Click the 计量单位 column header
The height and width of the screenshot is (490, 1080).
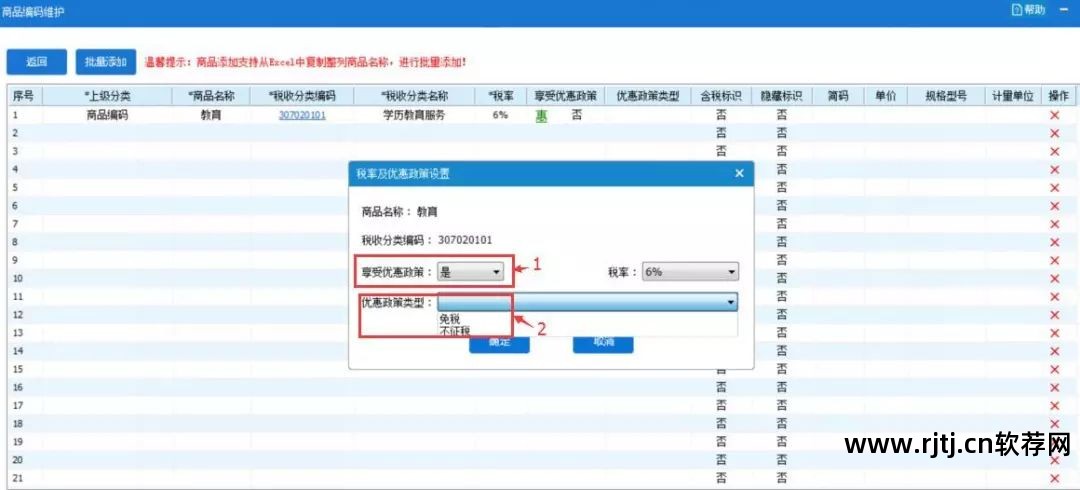coord(1012,96)
